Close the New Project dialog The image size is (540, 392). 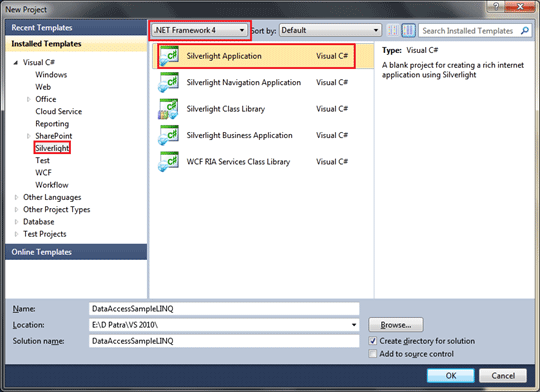click(521, 6)
